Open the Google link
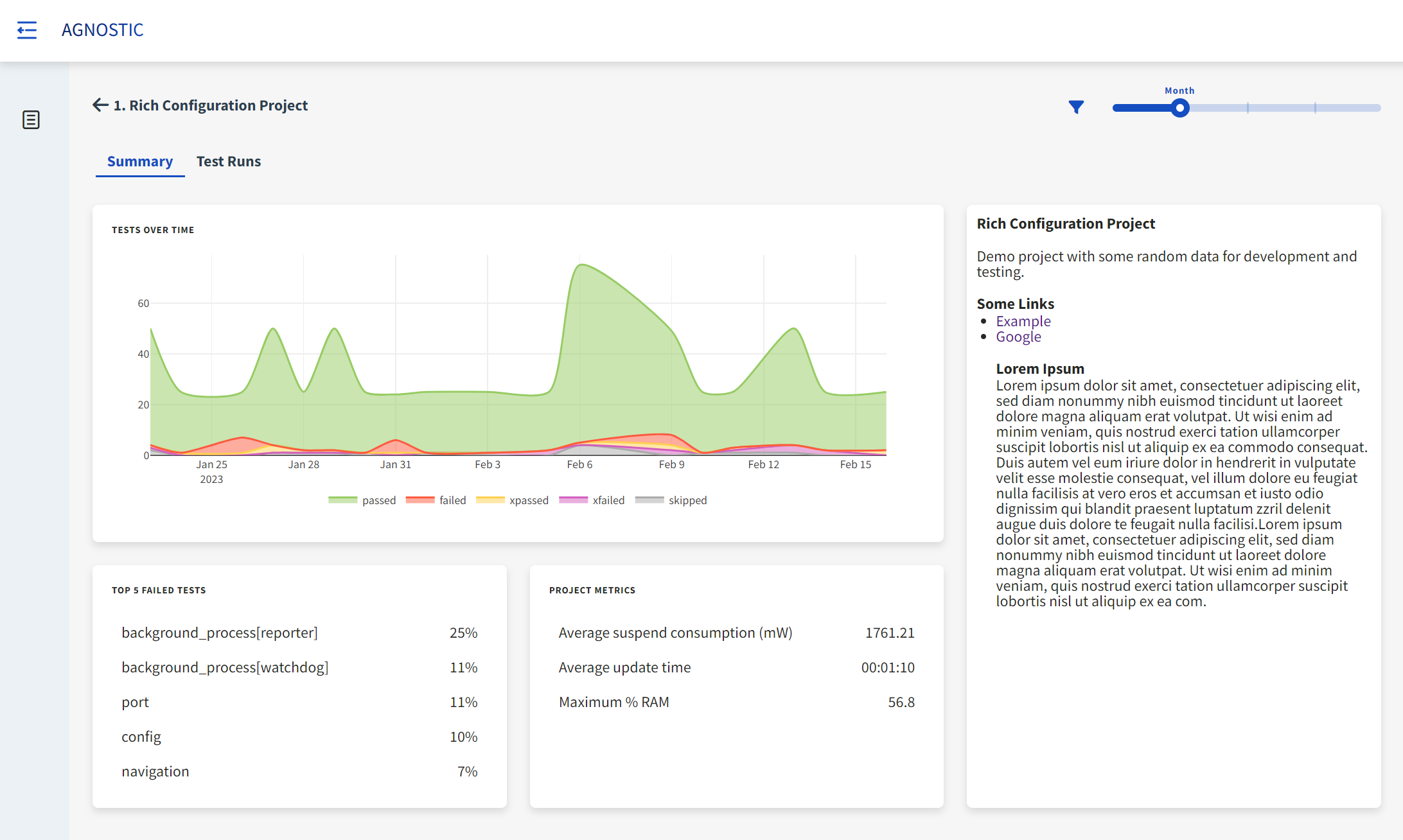 click(1018, 337)
